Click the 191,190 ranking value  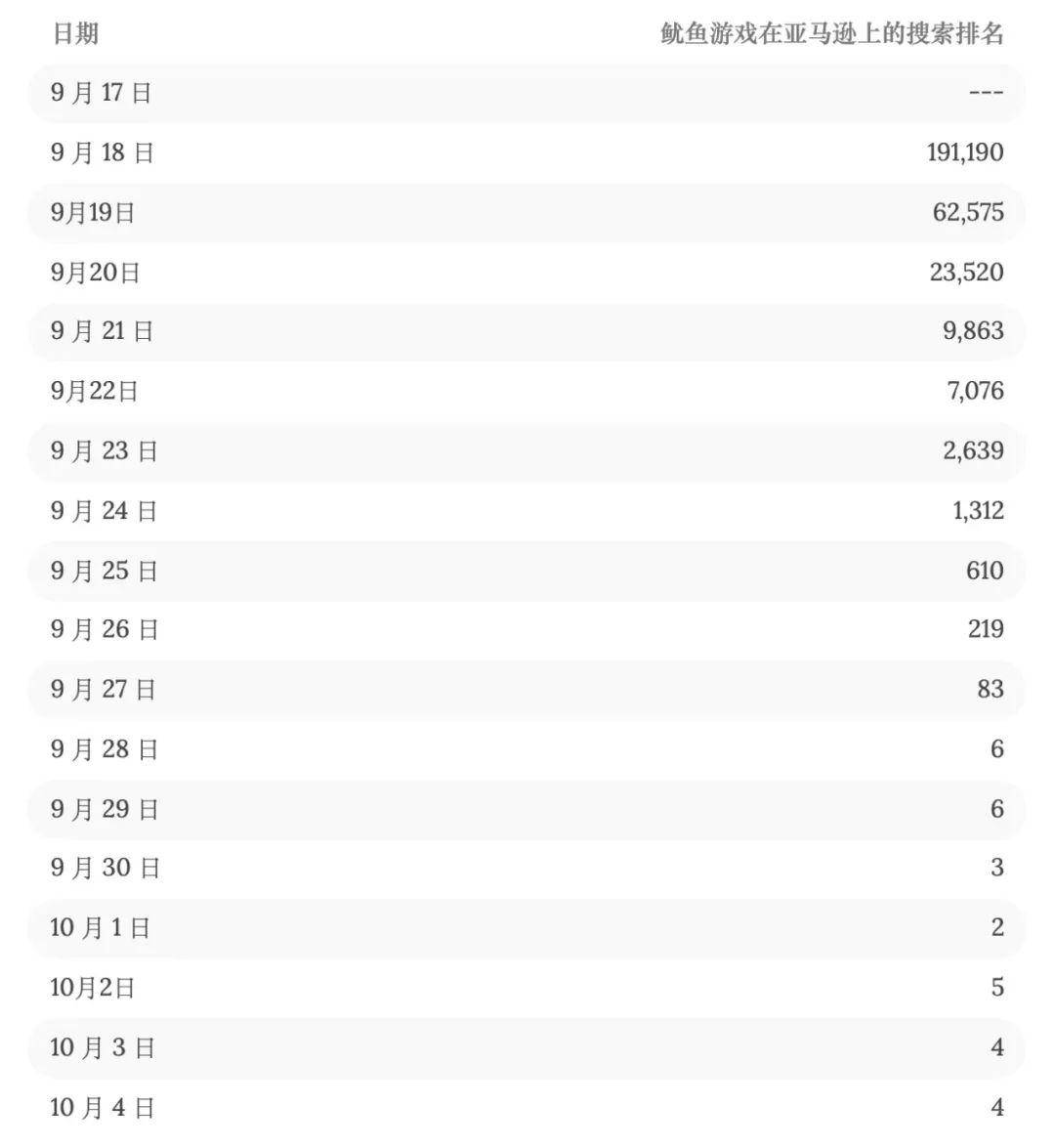964,152
